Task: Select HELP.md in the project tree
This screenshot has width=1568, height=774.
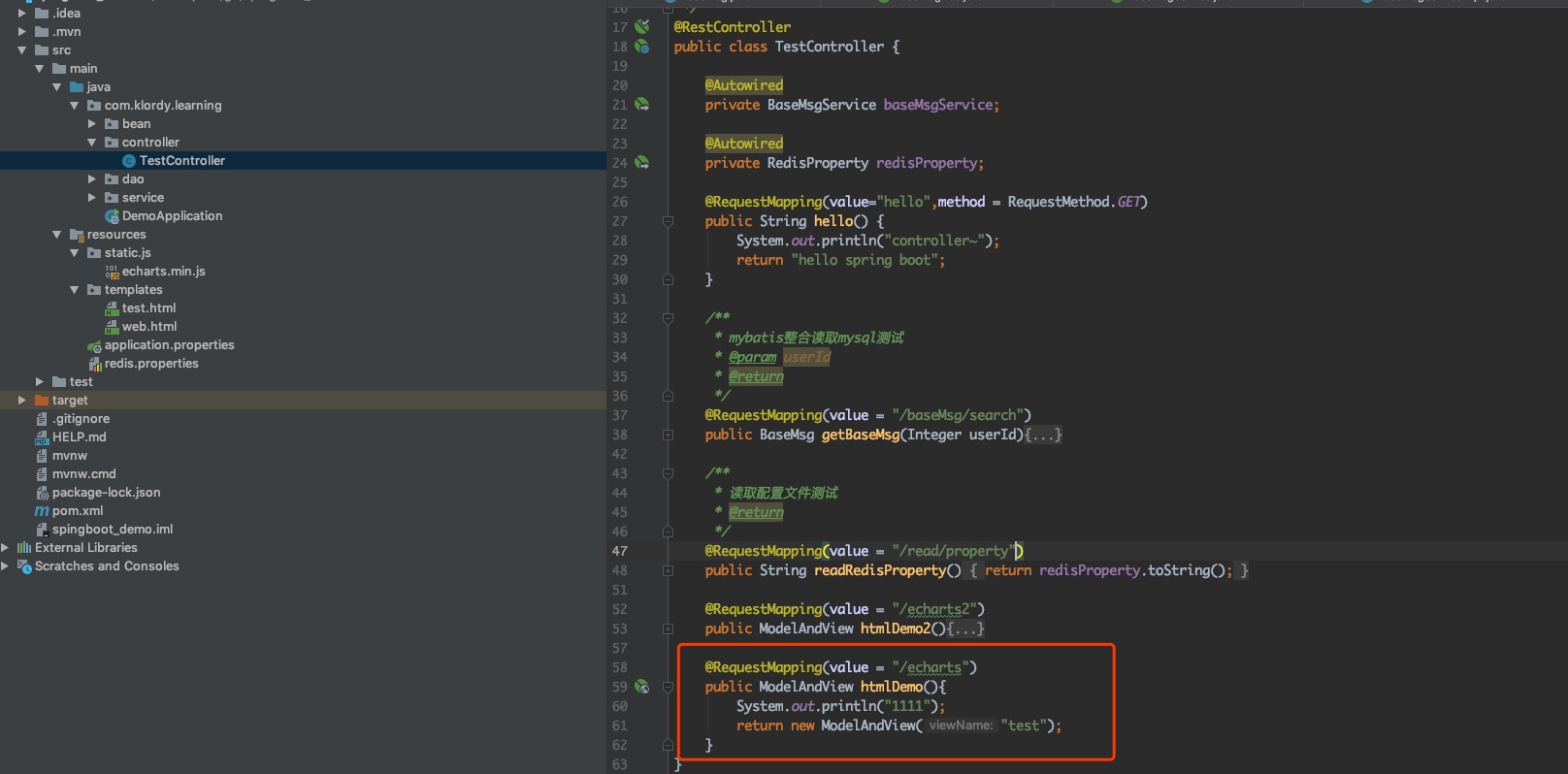Action: coord(79,437)
